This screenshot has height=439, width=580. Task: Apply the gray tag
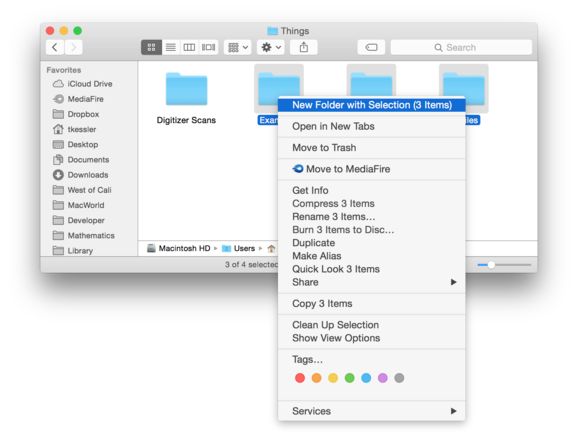click(399, 378)
